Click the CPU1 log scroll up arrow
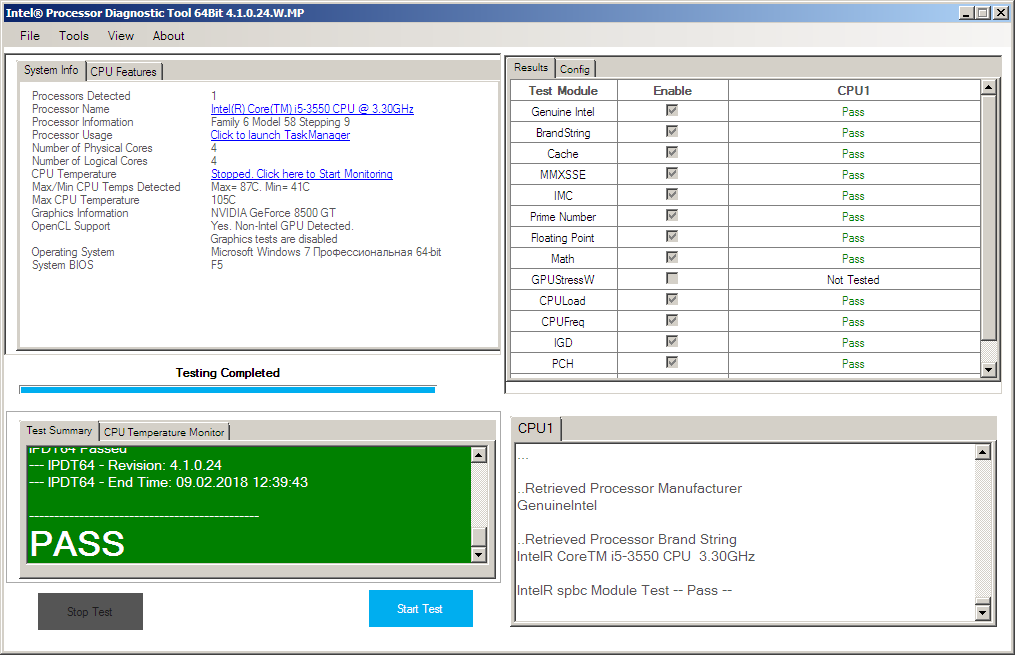 coord(983,452)
